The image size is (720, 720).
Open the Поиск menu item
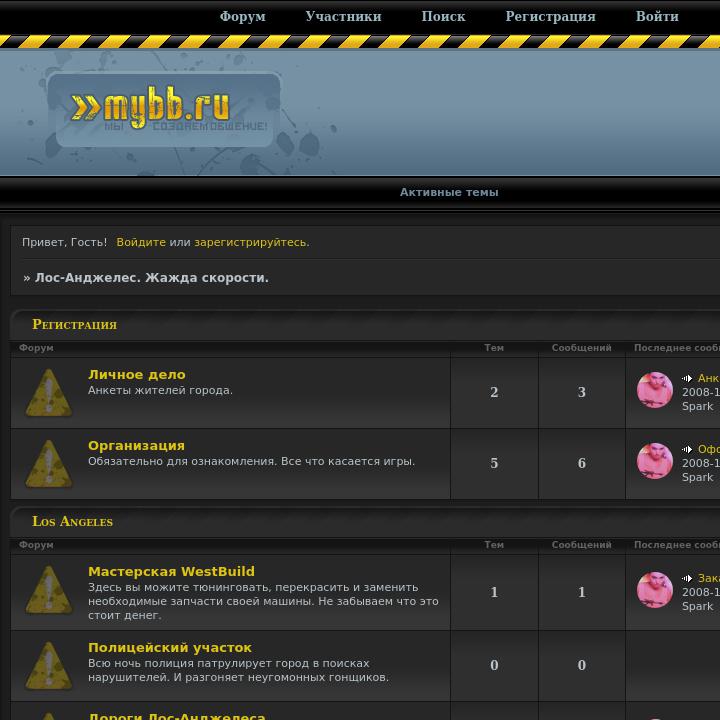click(x=443, y=17)
